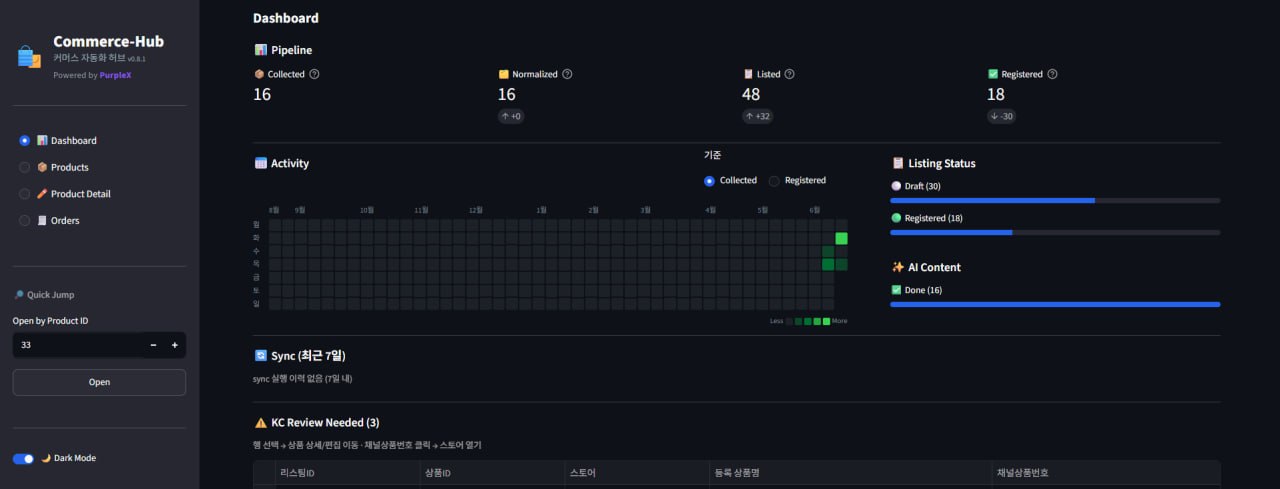Click the 'sync 실행 이력 없음 (7일 내)' message
This screenshot has width=1280, height=489.
(303, 379)
